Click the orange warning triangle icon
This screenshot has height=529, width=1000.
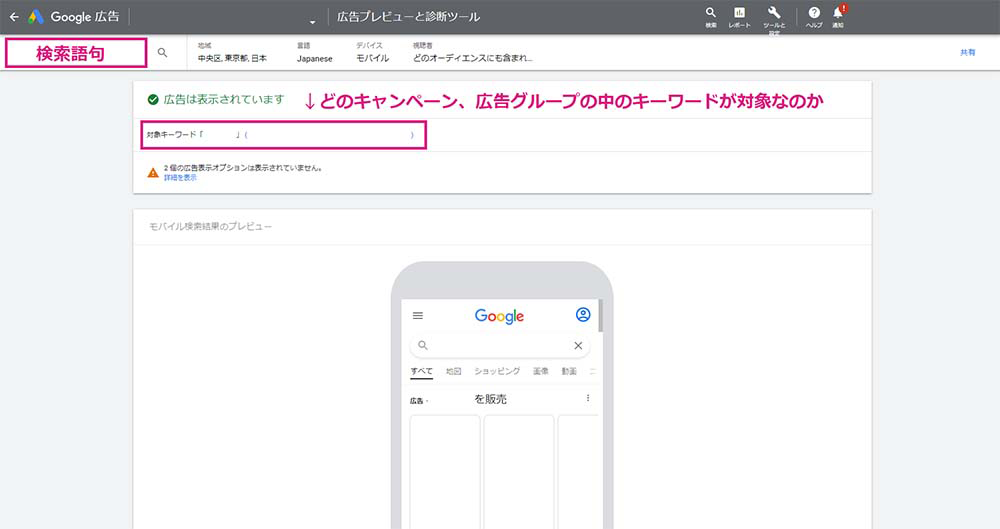click(x=153, y=172)
